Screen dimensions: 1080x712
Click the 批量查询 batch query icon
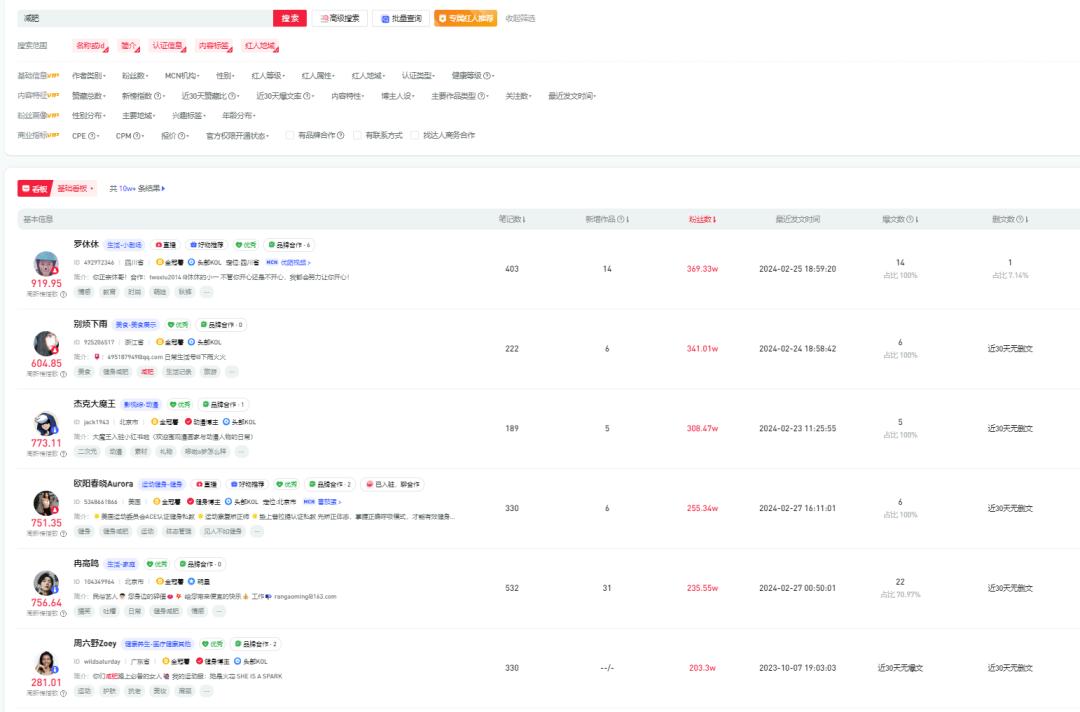coord(385,18)
